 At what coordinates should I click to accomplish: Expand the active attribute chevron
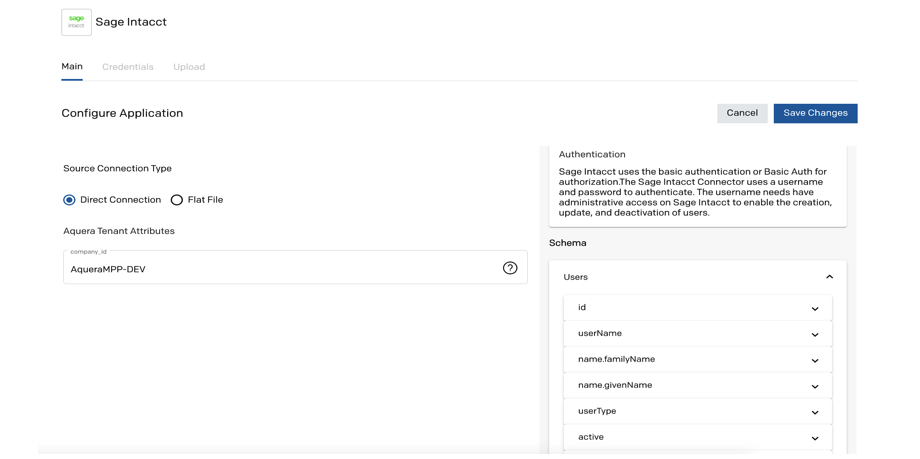(814, 439)
